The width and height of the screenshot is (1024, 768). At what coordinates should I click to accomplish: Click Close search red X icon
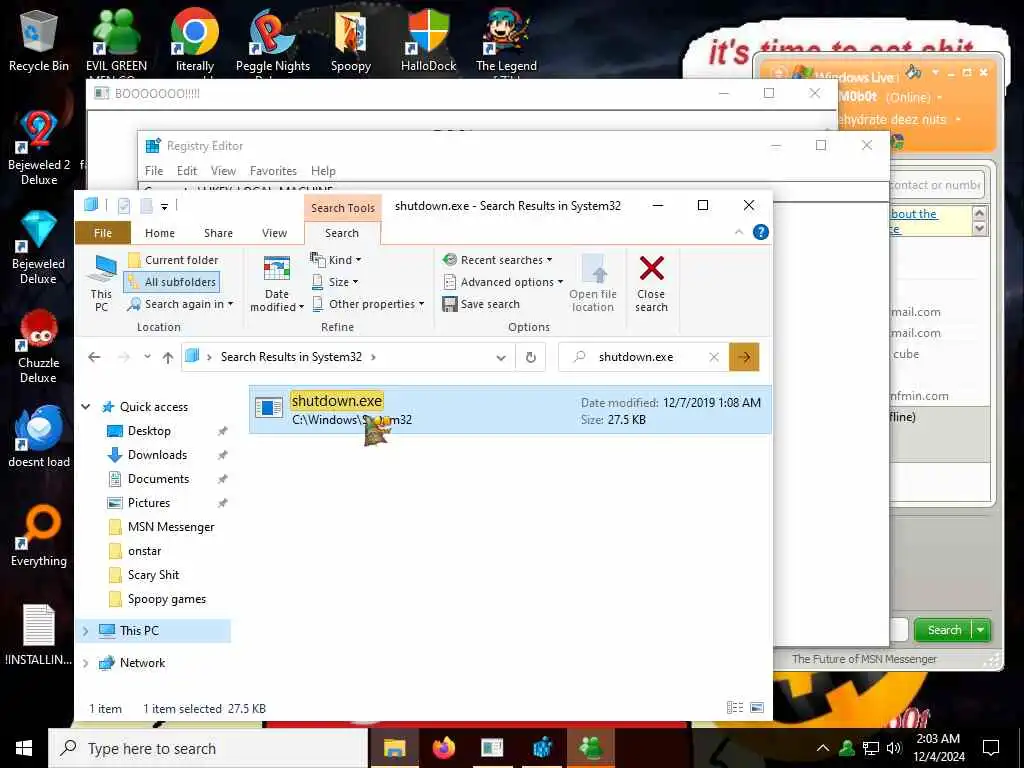coord(651,283)
